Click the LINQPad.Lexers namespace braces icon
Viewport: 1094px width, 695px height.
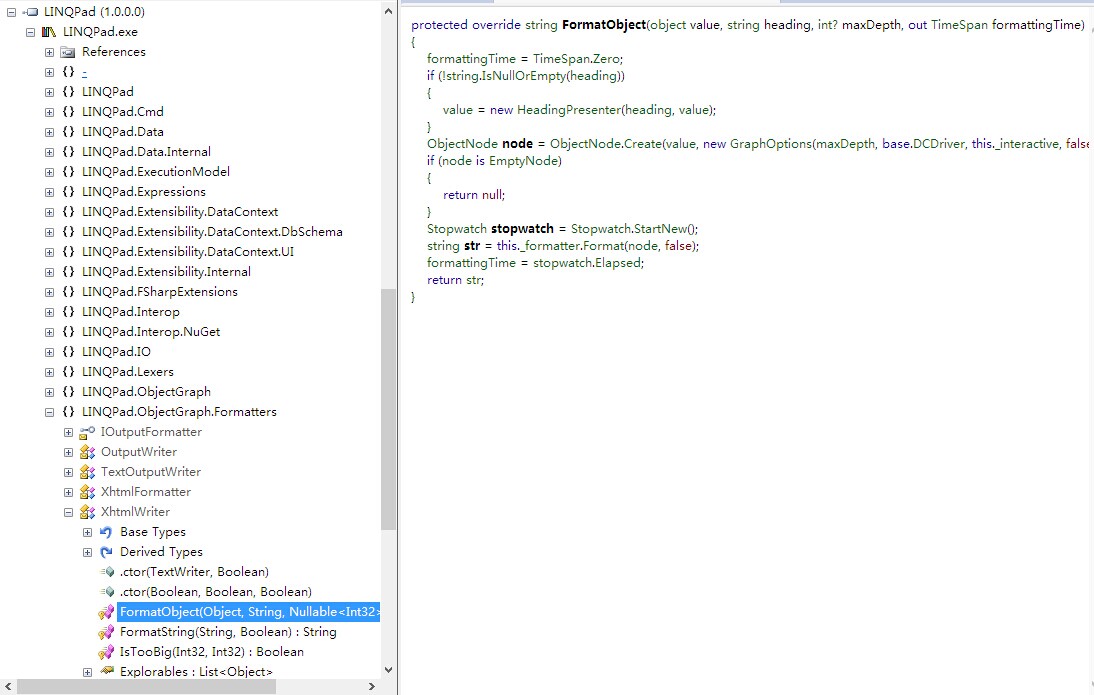coord(68,372)
